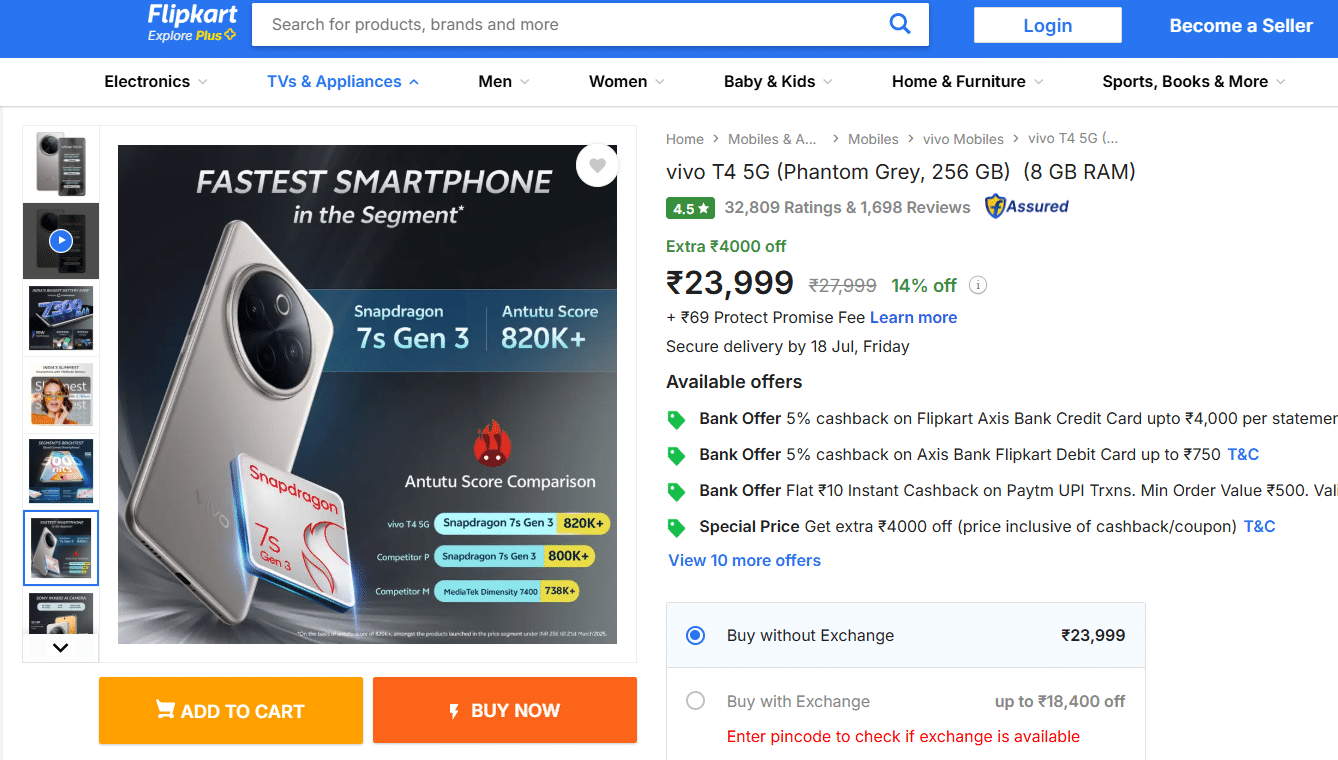Click the search magnifier icon
1338x760 pixels.
click(x=900, y=24)
